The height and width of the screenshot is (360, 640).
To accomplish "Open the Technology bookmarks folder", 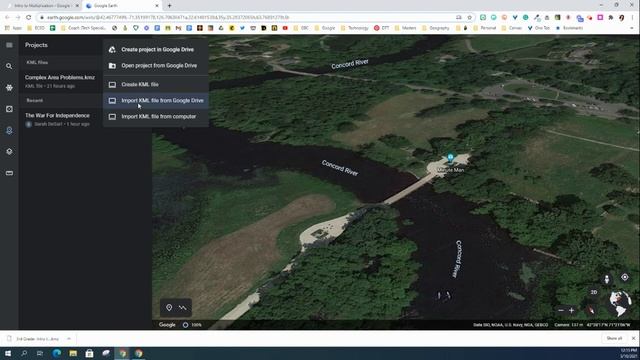I will click(355, 28).
